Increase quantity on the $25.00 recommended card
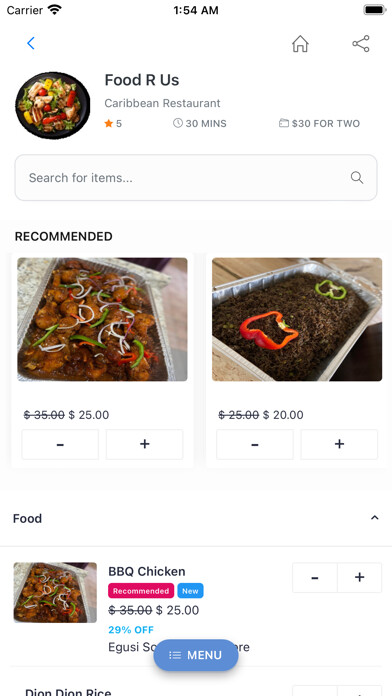The height and width of the screenshot is (696, 392). (x=144, y=444)
